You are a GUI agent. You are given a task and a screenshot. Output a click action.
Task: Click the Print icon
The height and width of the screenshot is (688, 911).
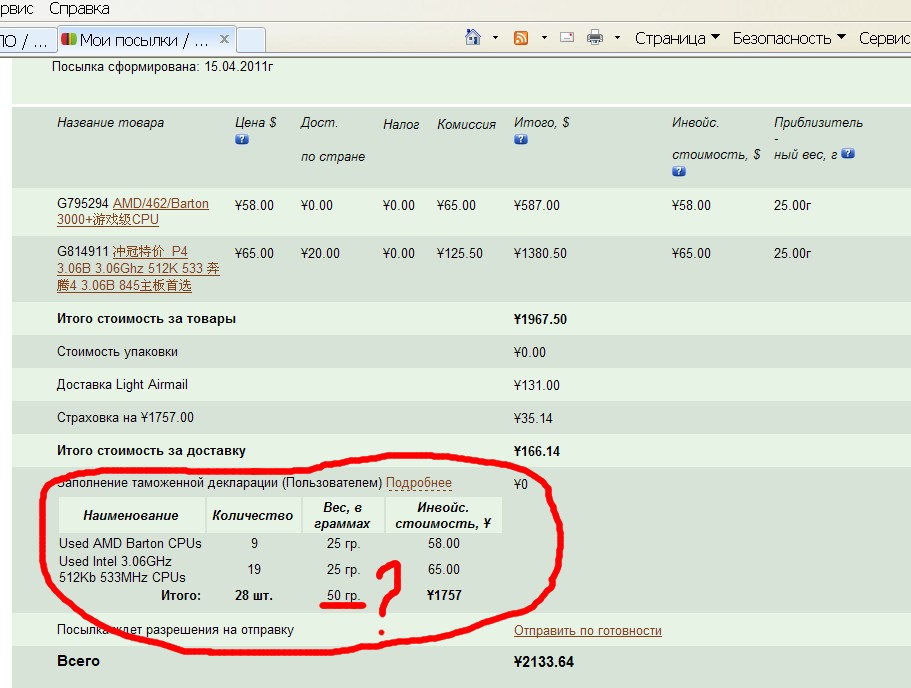tap(595, 38)
